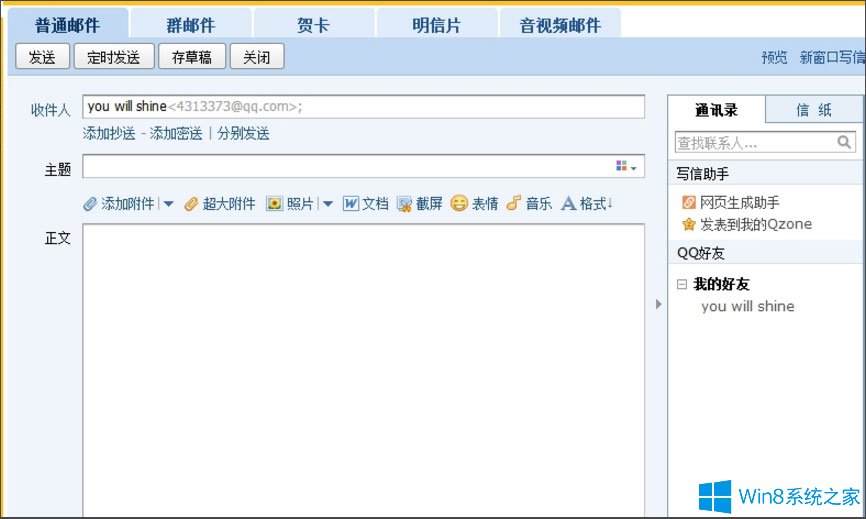Select the 通讯录 panel tab
Screen dimensions: 866x519
(716, 110)
